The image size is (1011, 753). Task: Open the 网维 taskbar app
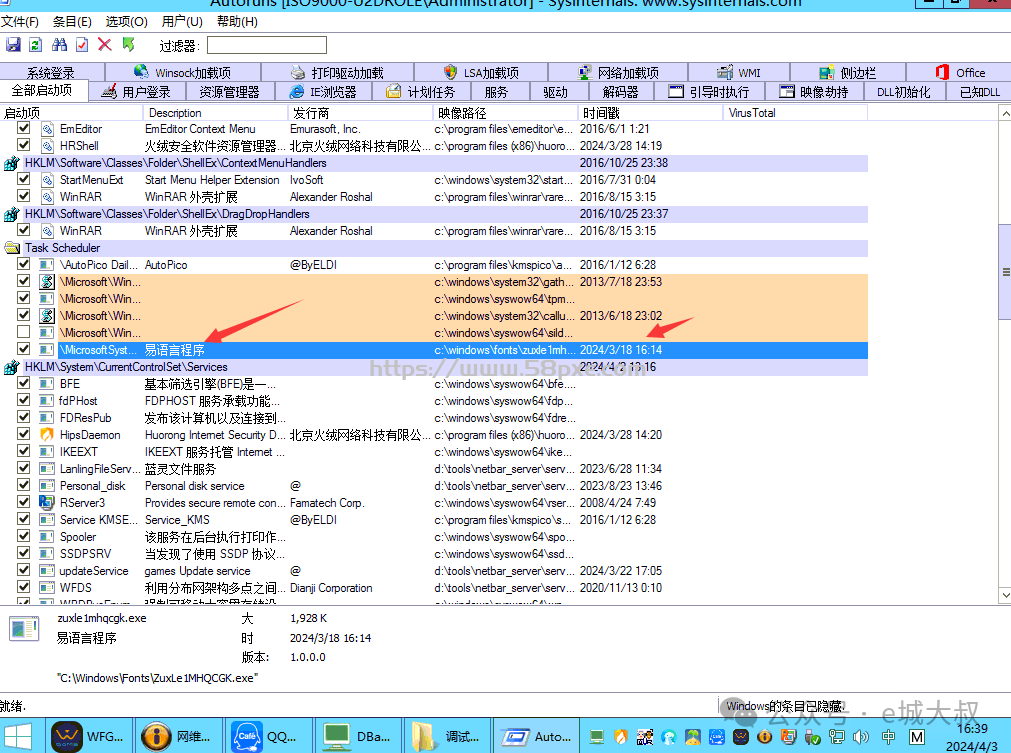179,736
